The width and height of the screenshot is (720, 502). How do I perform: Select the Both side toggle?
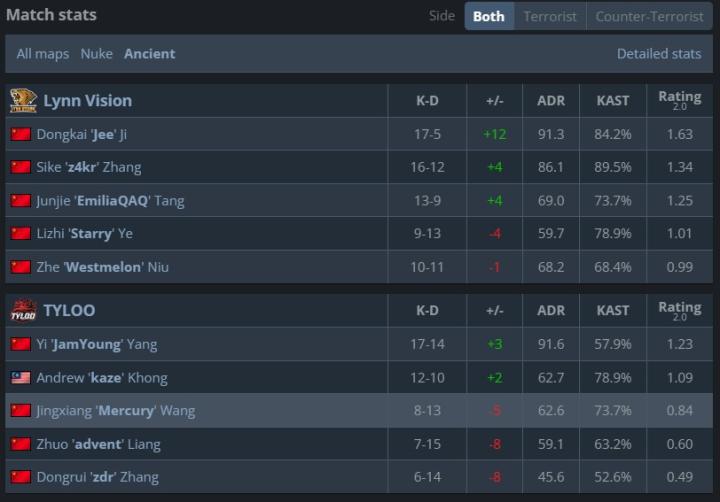click(489, 16)
